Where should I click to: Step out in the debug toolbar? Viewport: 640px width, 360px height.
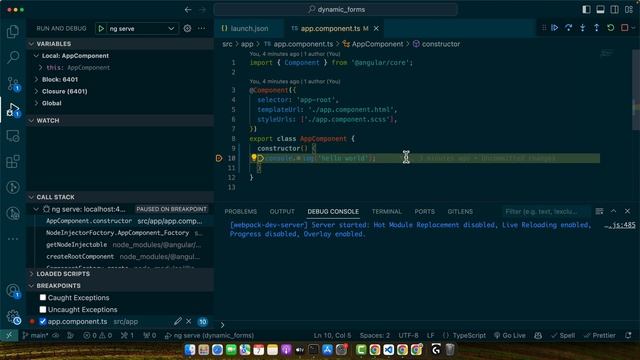click(596, 28)
